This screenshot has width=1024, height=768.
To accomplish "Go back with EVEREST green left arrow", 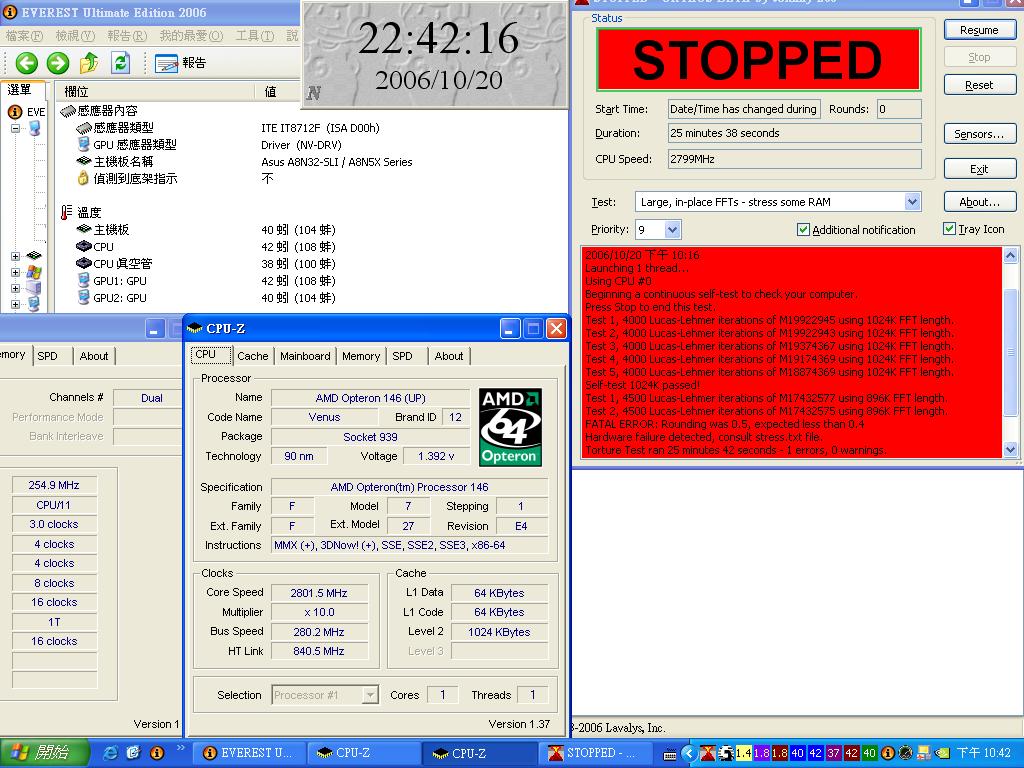I will click(x=26, y=63).
